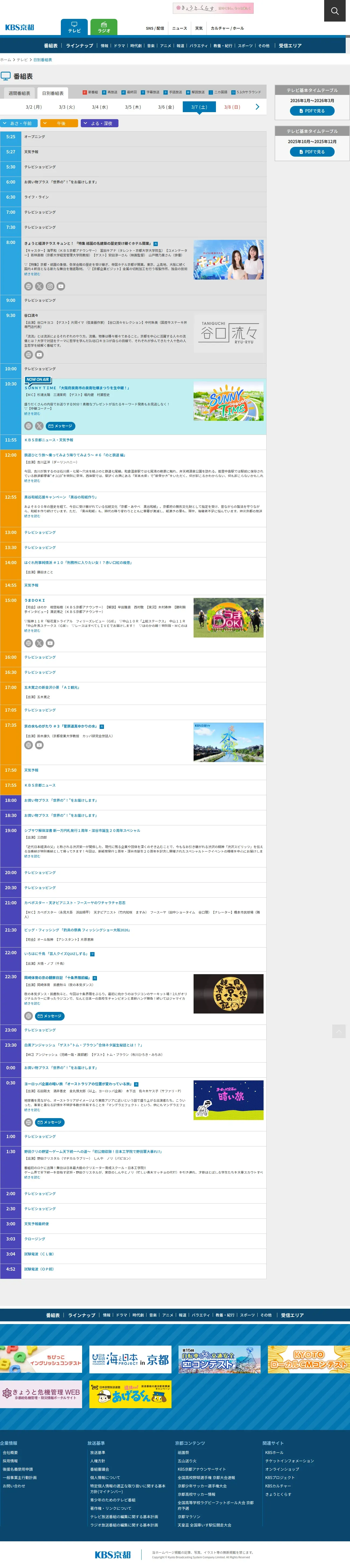Viewport: 350px width, 1568px height.
Task: Expand 続きを読む for きょうと経済テラス キュンと!
Action: (x=32, y=274)
